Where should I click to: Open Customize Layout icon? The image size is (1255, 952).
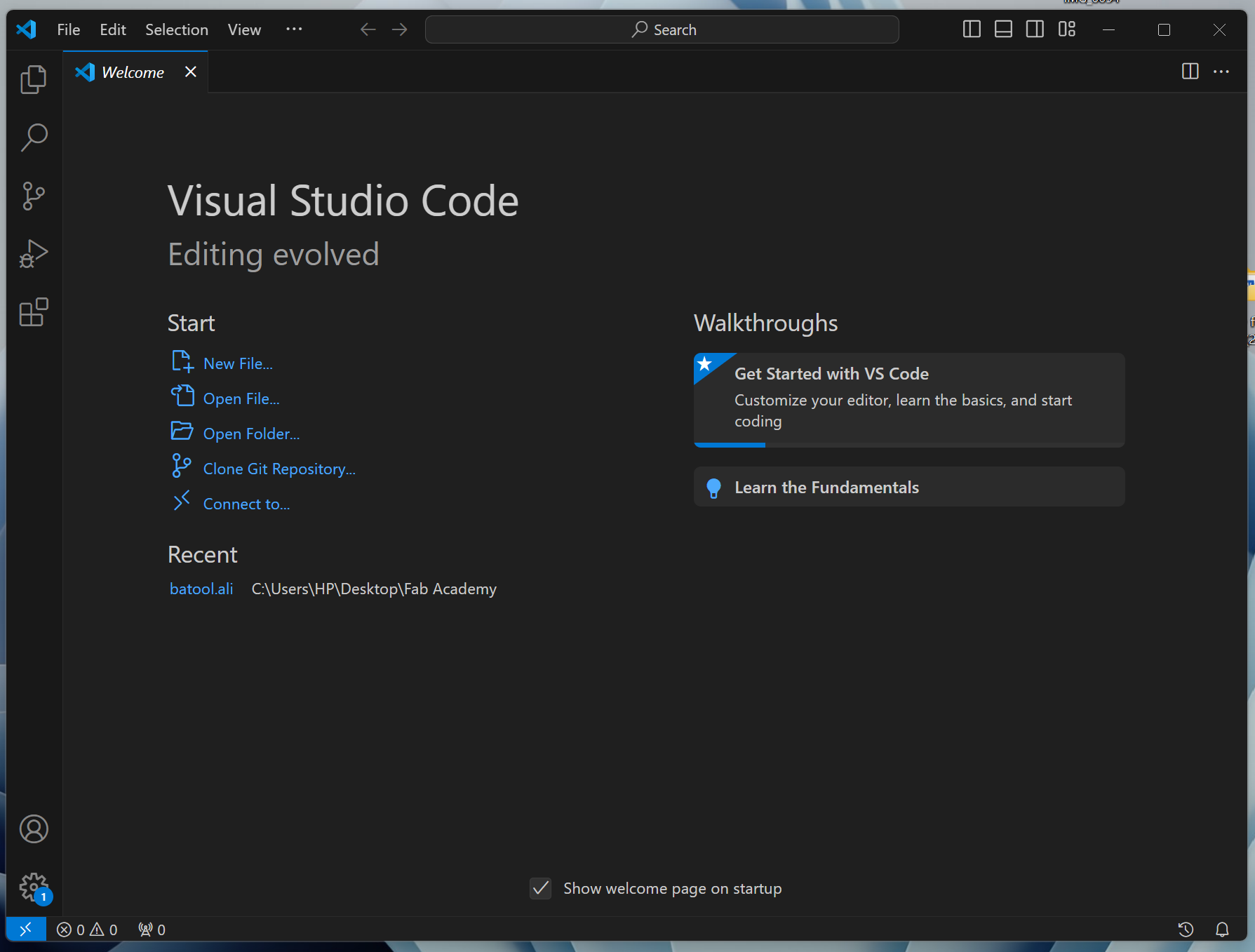click(x=1067, y=29)
